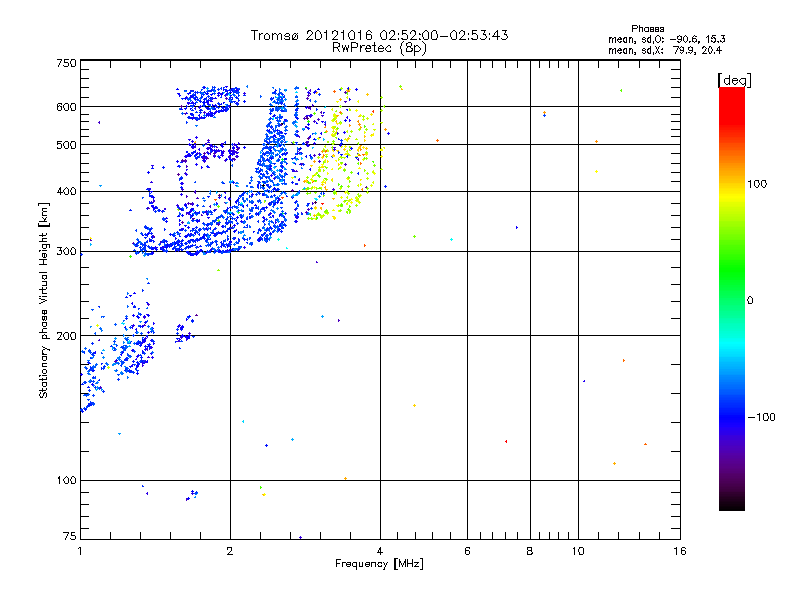Image resolution: width=800 pixels, height=600 pixels.
Task: Click the x-axis tick label '4'
Action: coord(380,551)
